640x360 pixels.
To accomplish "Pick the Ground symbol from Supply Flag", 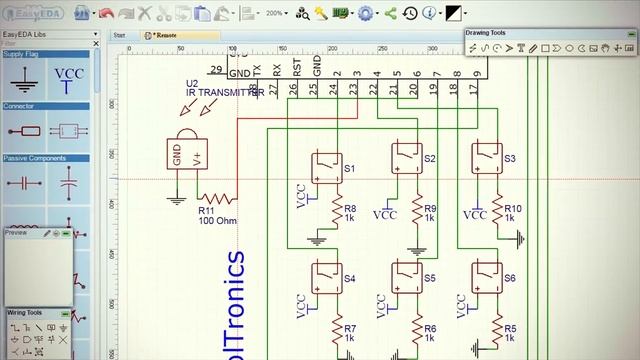I will click(x=24, y=80).
